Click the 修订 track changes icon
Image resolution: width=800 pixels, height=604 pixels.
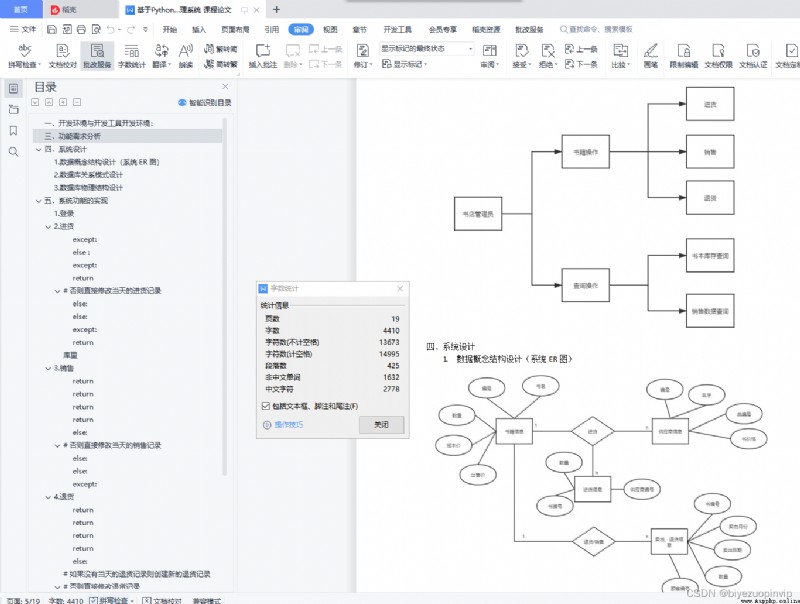pos(363,51)
